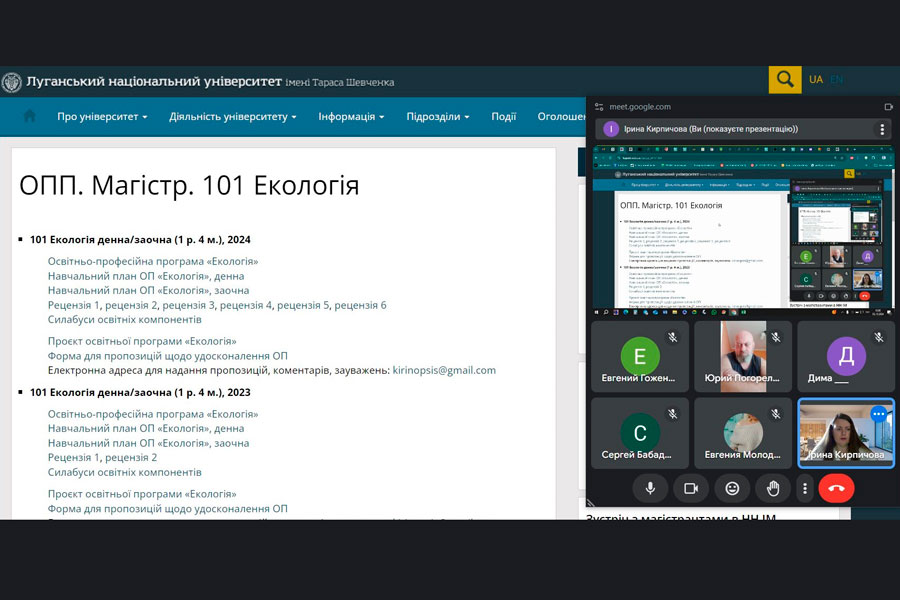Screen dimensions: 900x600
Task: Open 2024 Навчальний план «Екологія», заочна
Action: (x=148, y=291)
